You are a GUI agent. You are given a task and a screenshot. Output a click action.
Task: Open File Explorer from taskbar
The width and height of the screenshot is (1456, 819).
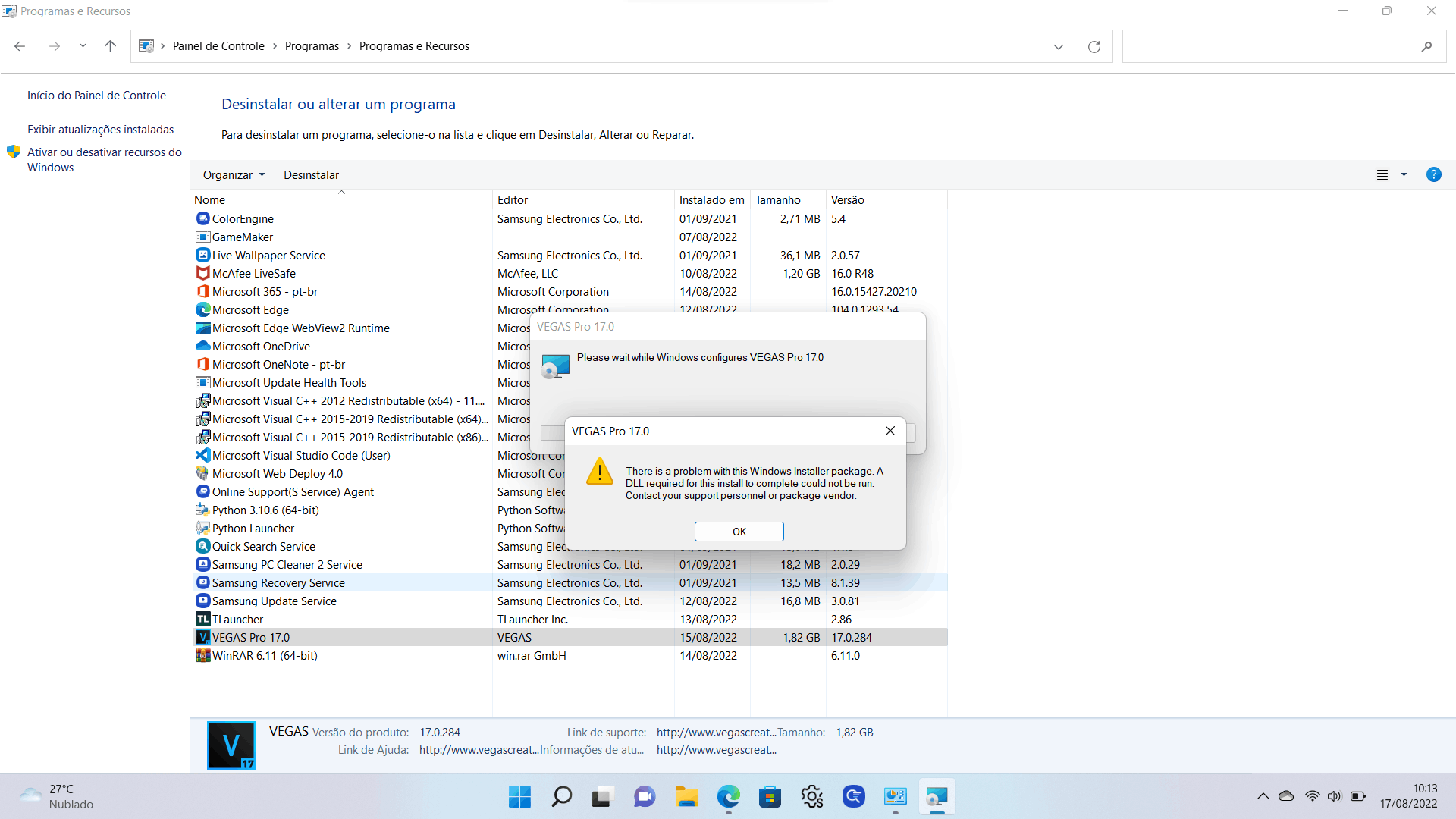[687, 796]
